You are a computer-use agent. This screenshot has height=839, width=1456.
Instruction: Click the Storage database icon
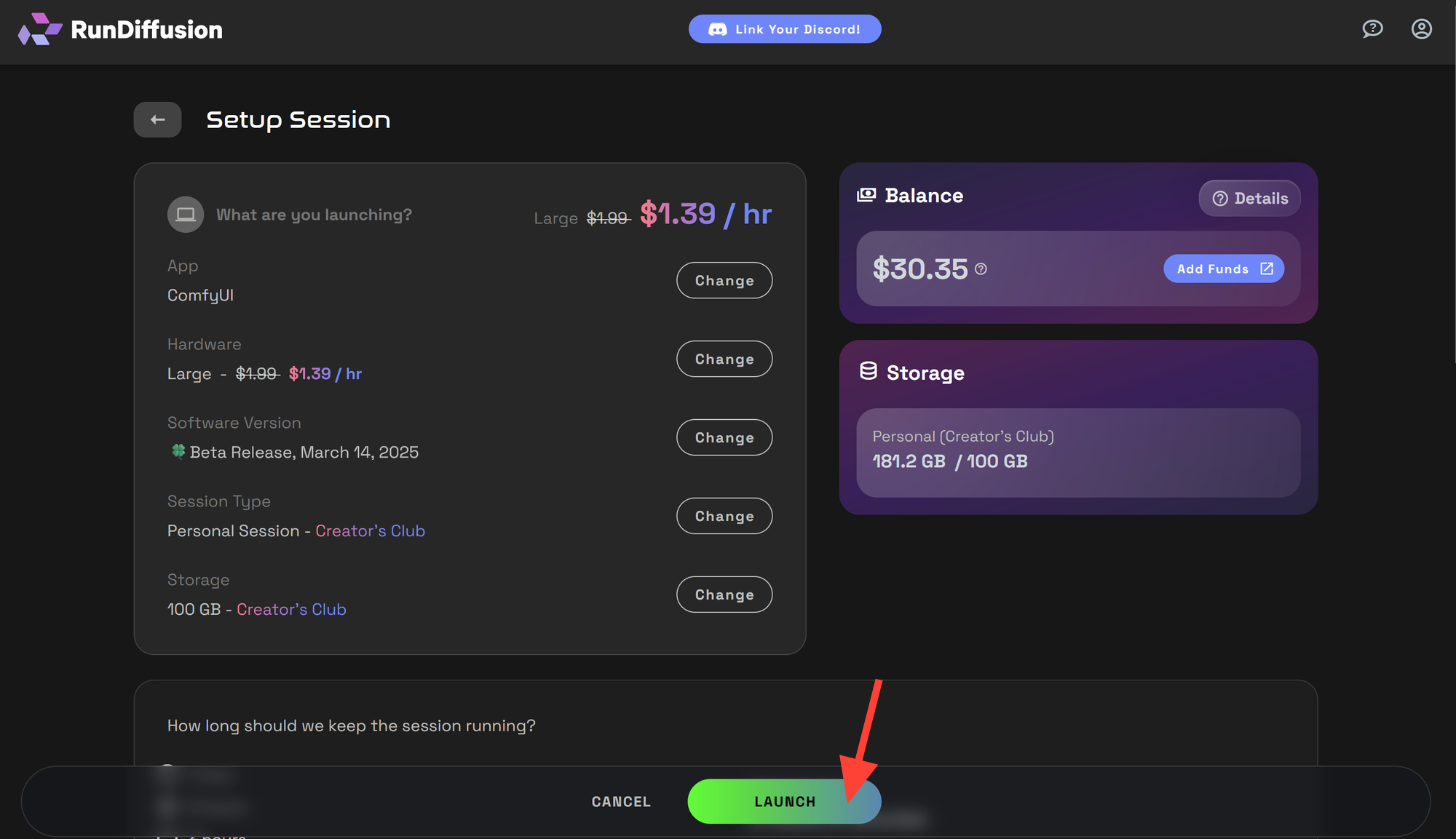(x=868, y=372)
